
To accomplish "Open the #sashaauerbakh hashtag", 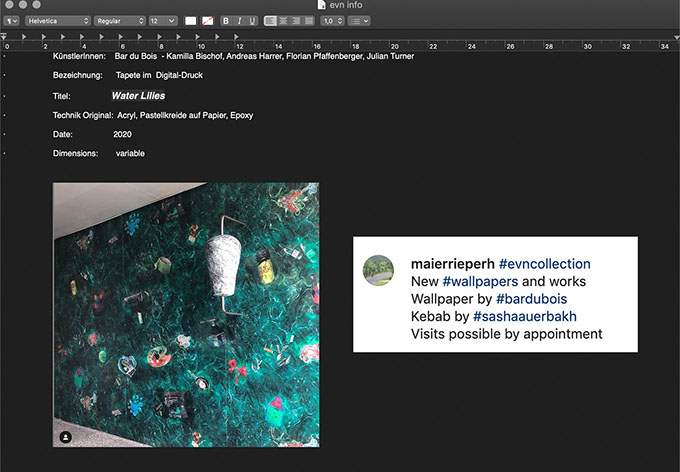I will click(525, 316).
